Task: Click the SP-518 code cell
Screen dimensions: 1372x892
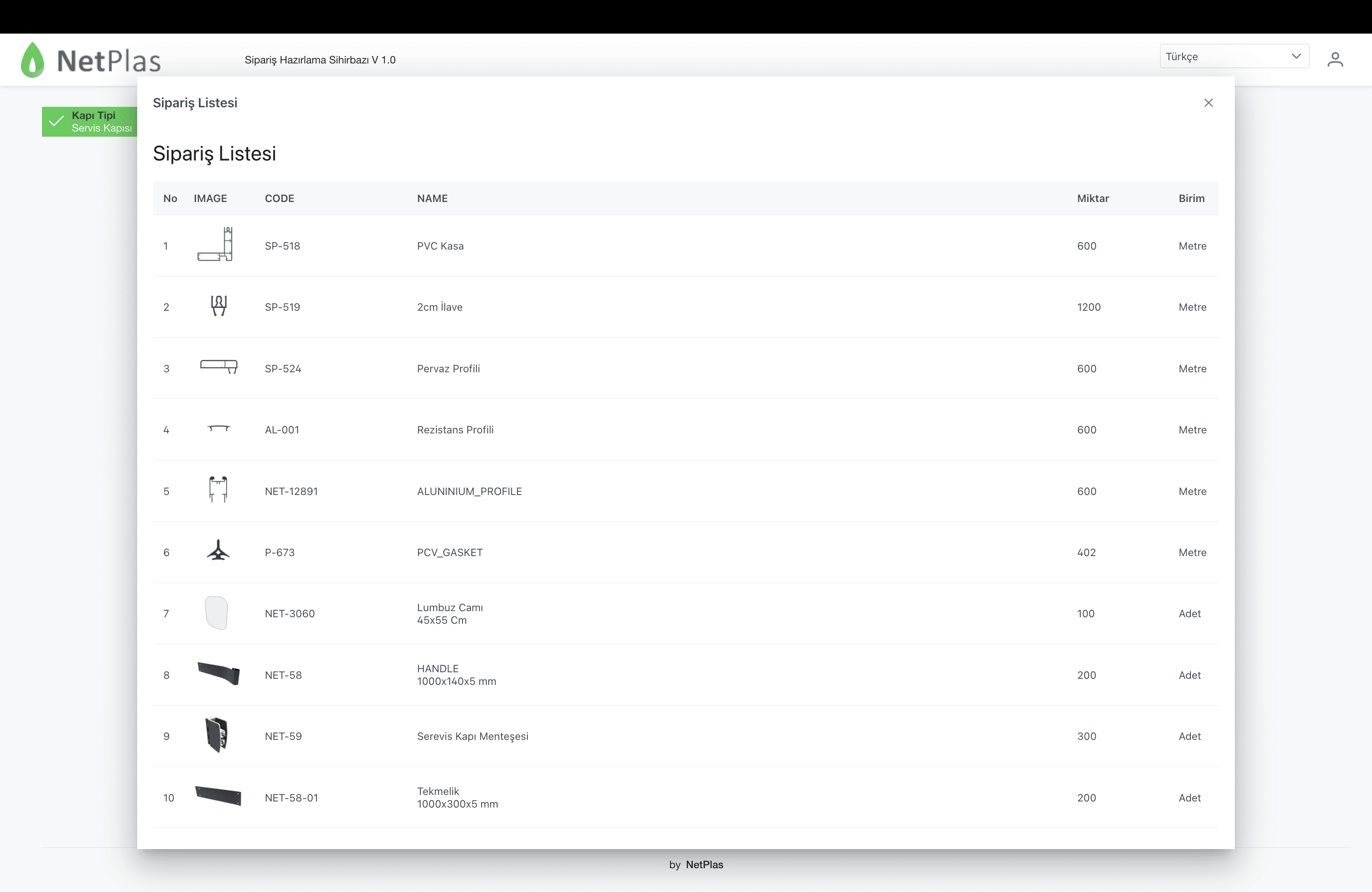Action: pyautogui.click(x=282, y=246)
